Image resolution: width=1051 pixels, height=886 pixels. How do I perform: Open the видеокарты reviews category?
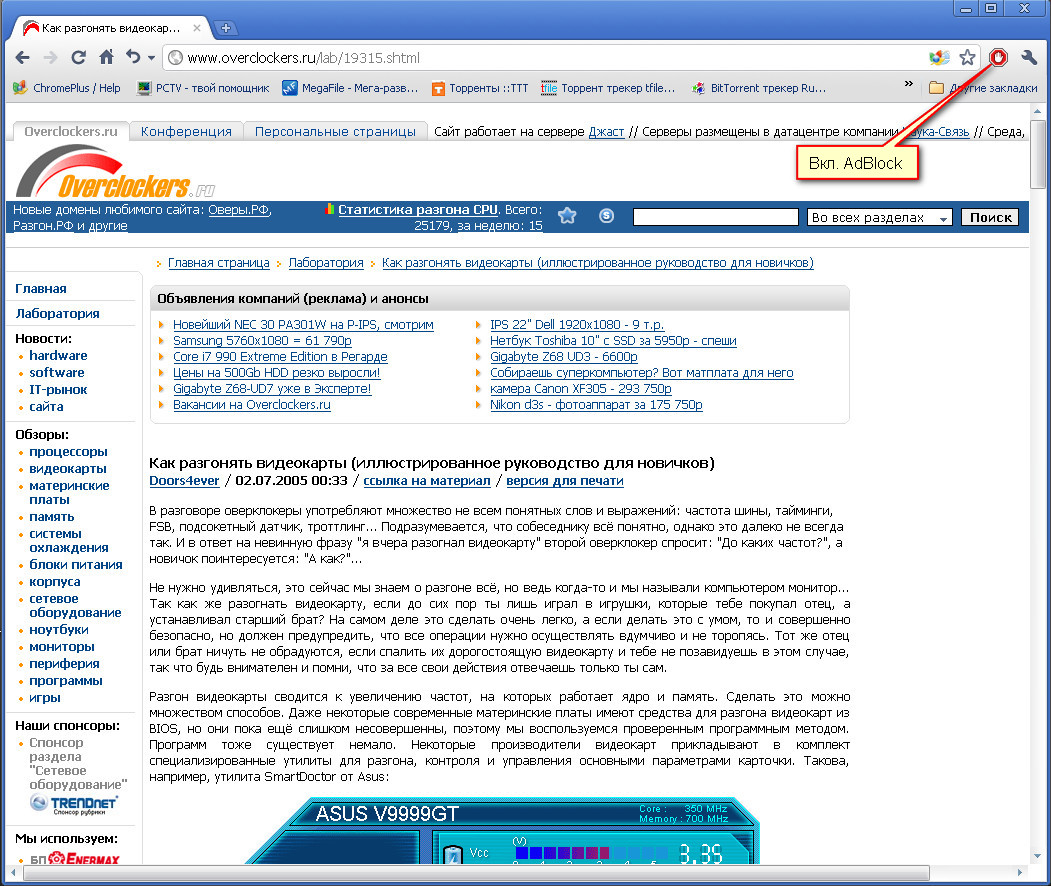[x=68, y=469]
